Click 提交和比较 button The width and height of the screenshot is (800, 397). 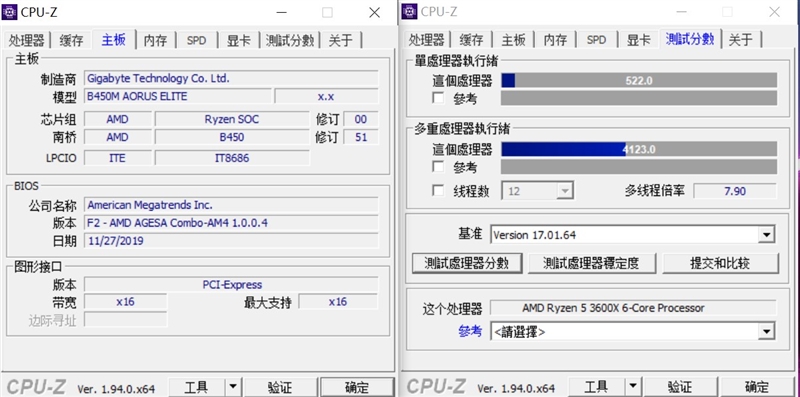click(720, 263)
